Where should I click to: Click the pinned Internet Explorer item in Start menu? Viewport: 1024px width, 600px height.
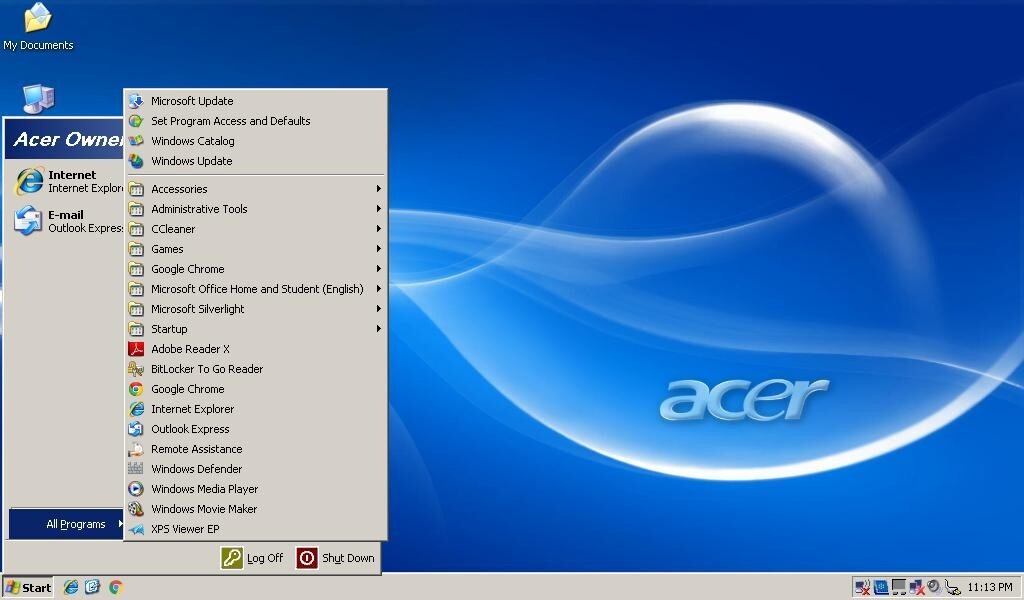[x=67, y=182]
